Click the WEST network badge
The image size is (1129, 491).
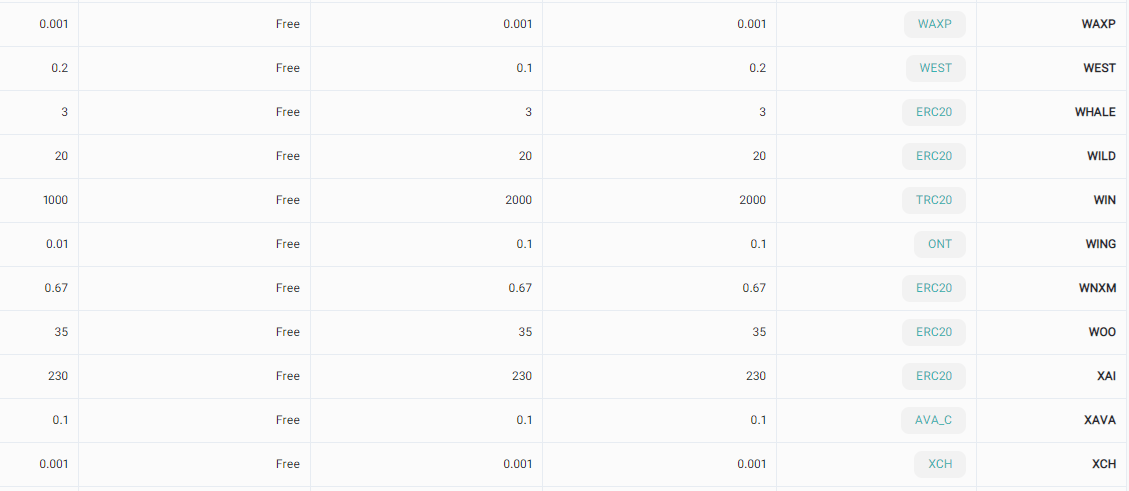(935, 68)
